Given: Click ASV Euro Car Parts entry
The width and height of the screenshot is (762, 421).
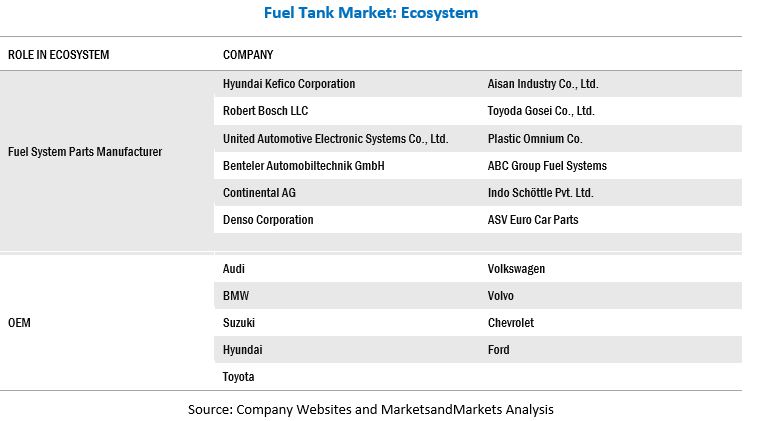Looking at the screenshot, I should 532,220.
